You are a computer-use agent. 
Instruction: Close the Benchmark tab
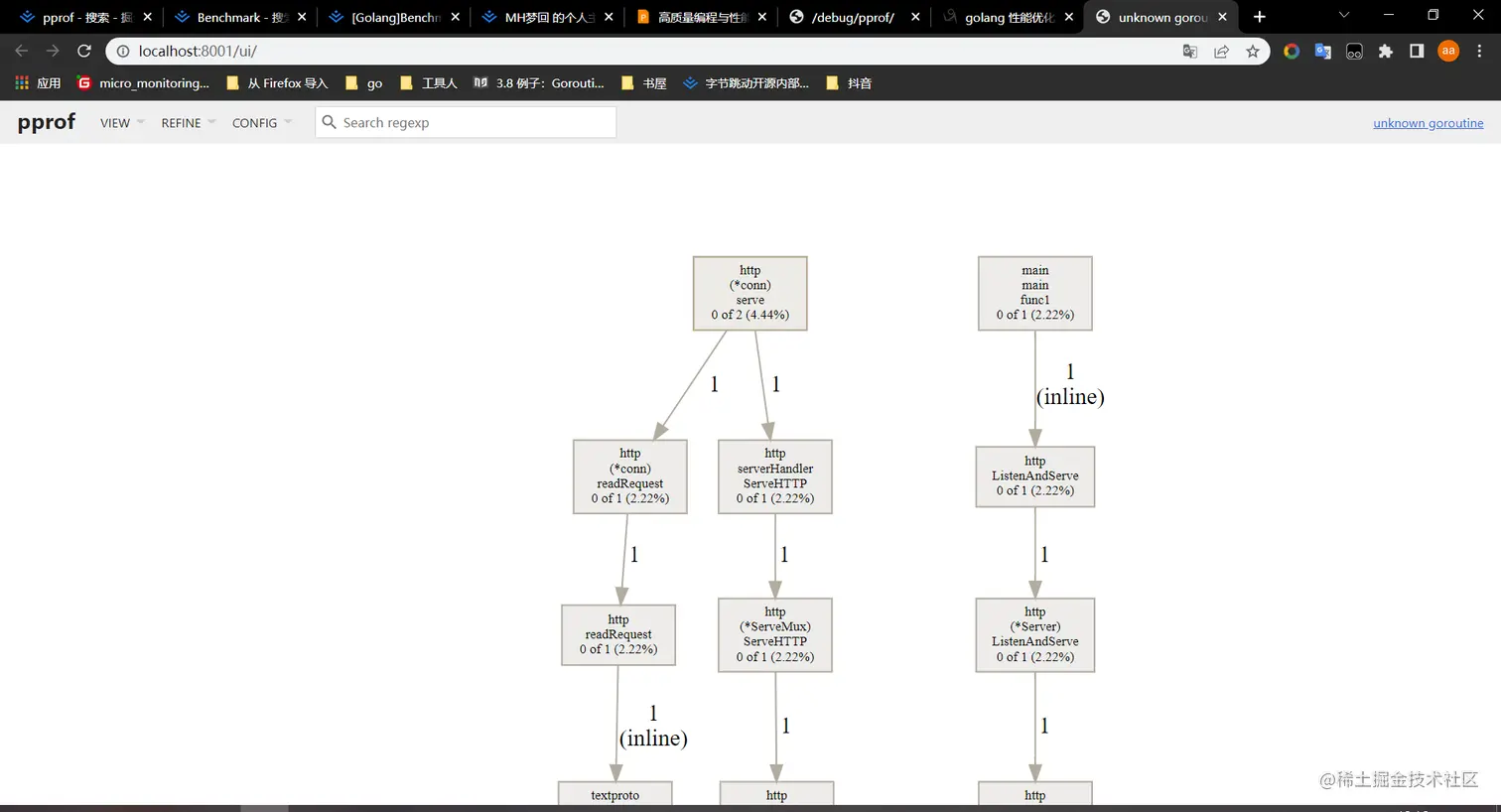coord(302,17)
